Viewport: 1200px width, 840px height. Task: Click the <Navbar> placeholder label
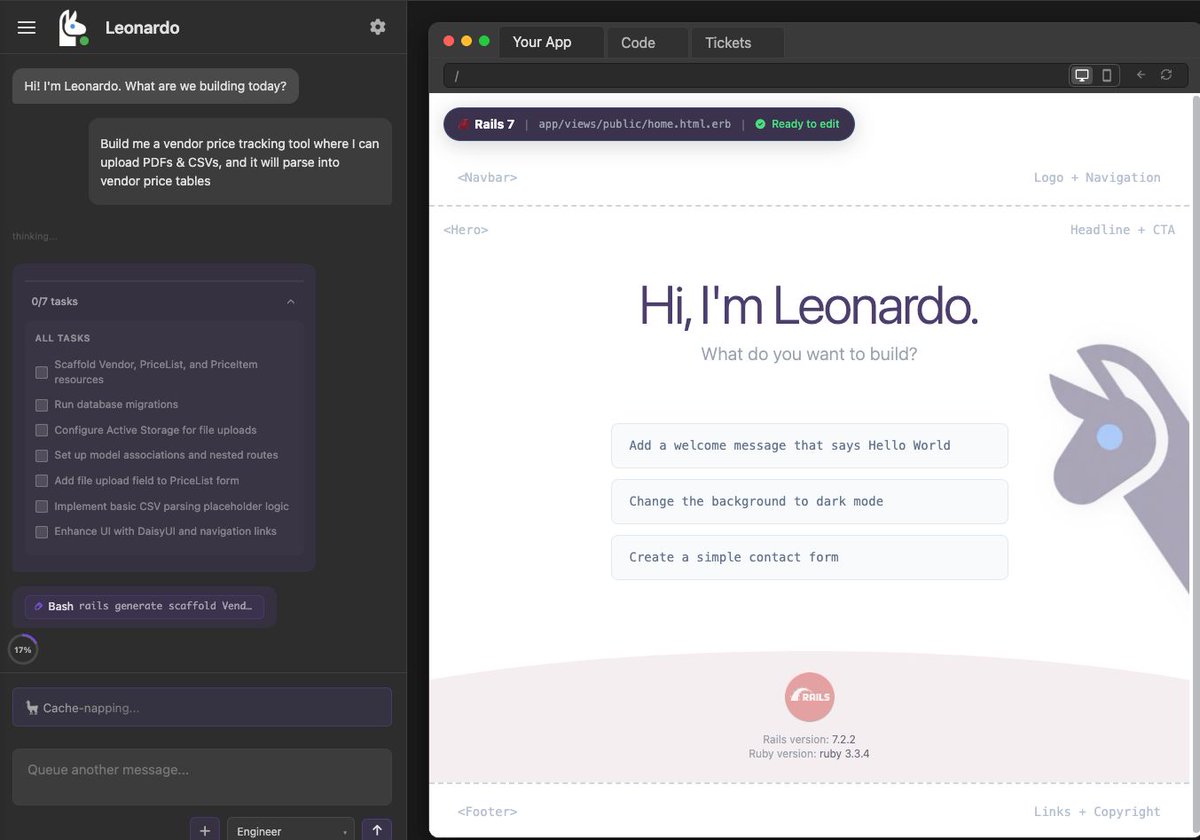487,177
